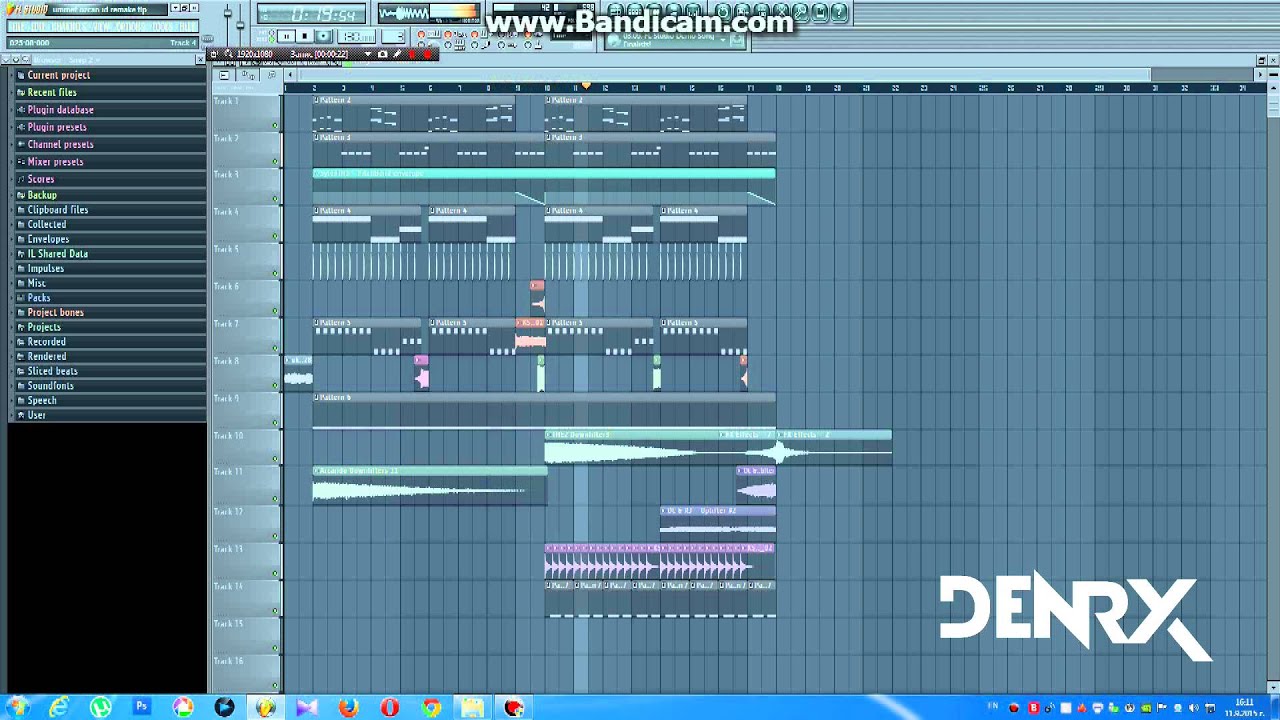
Task: Open the news panel dropdown arrow
Action: pos(723,40)
